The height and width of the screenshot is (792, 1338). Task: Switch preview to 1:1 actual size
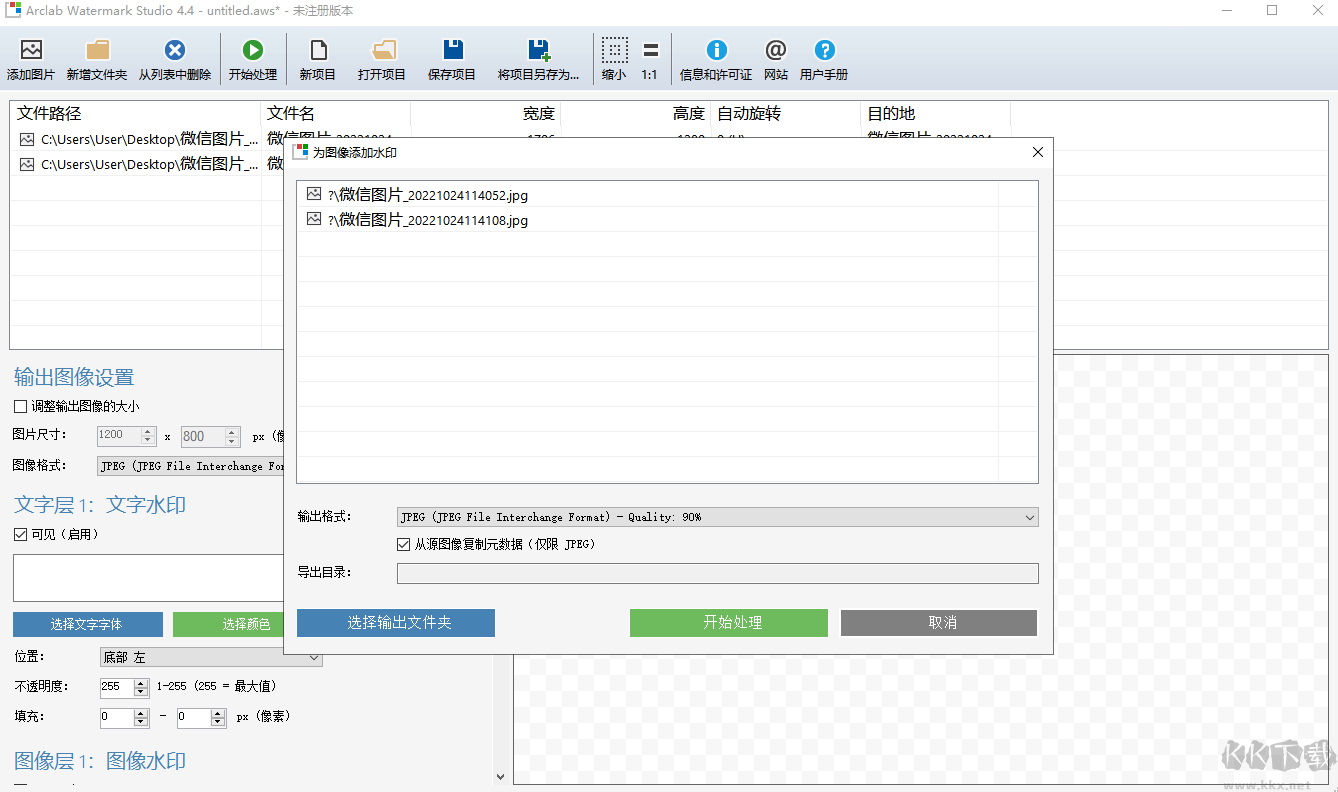(653, 57)
